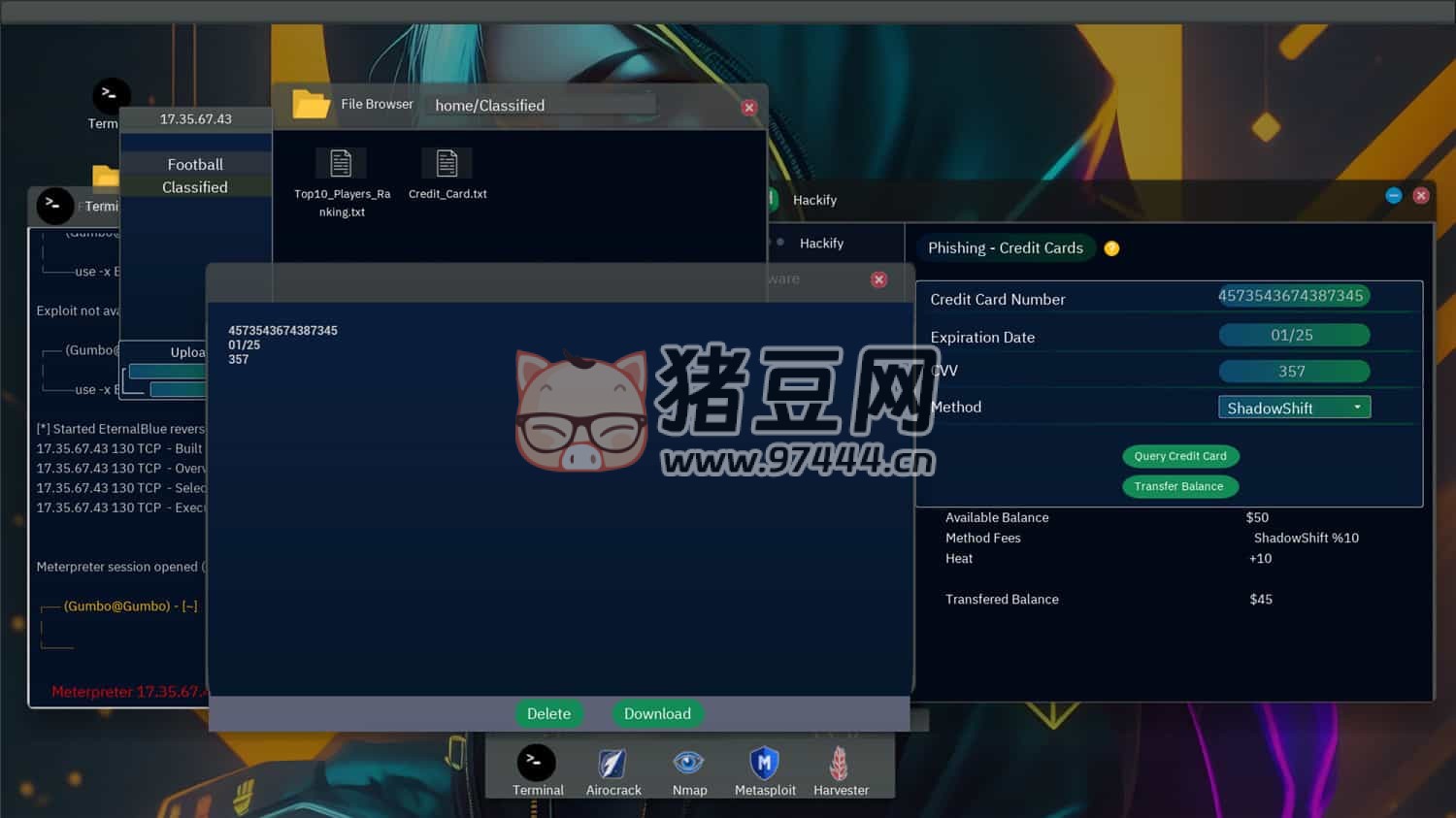This screenshot has width=1456, height=818.
Task: Click the yellow help icon beside Phishing title
Action: (x=1111, y=248)
